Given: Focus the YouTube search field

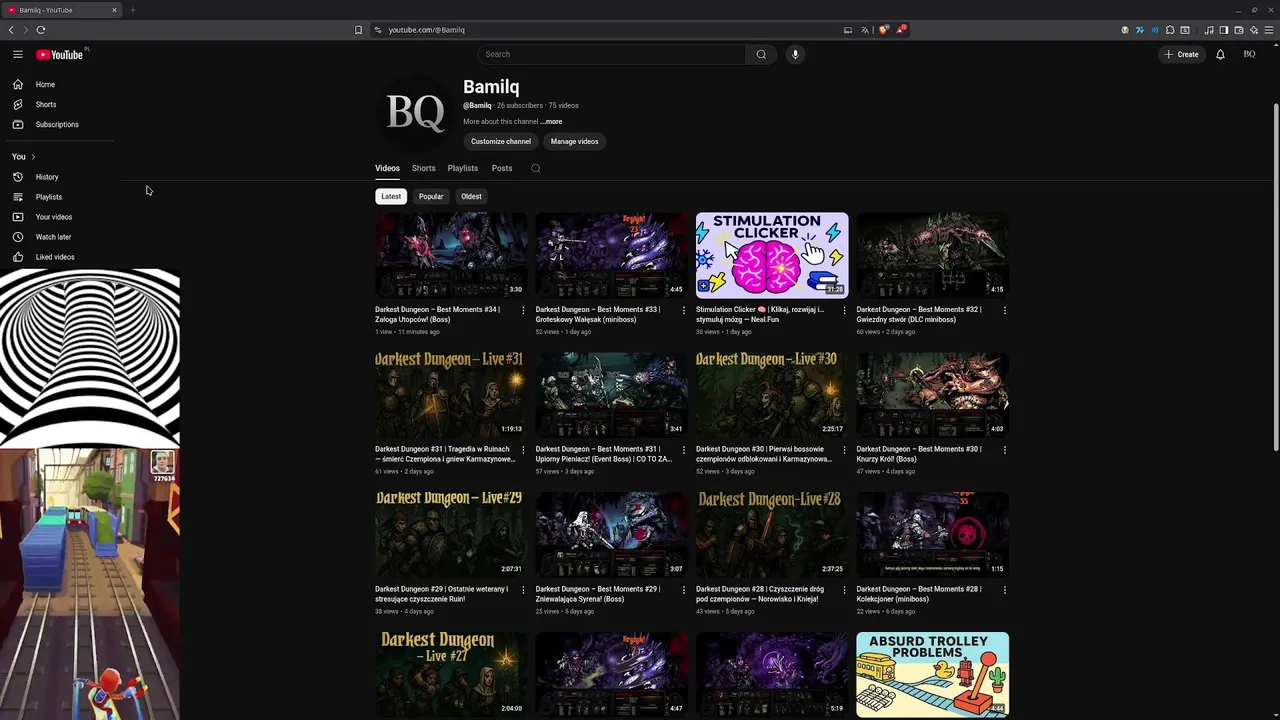Looking at the screenshot, I should tap(611, 54).
